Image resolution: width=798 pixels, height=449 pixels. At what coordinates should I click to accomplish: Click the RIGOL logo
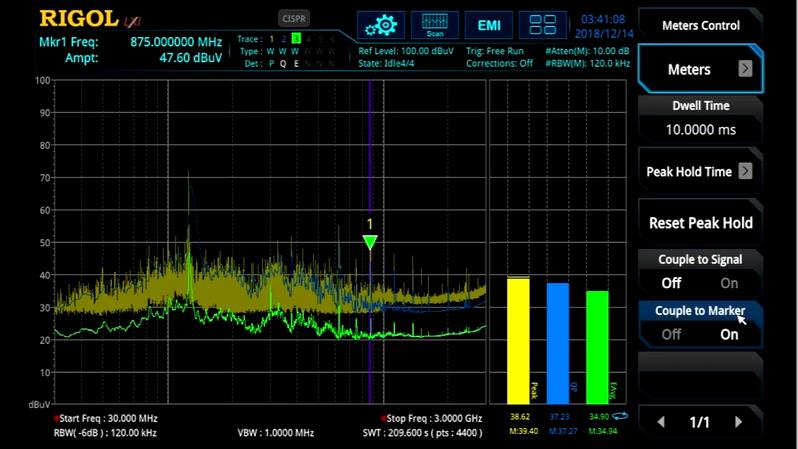pyautogui.click(x=78, y=18)
